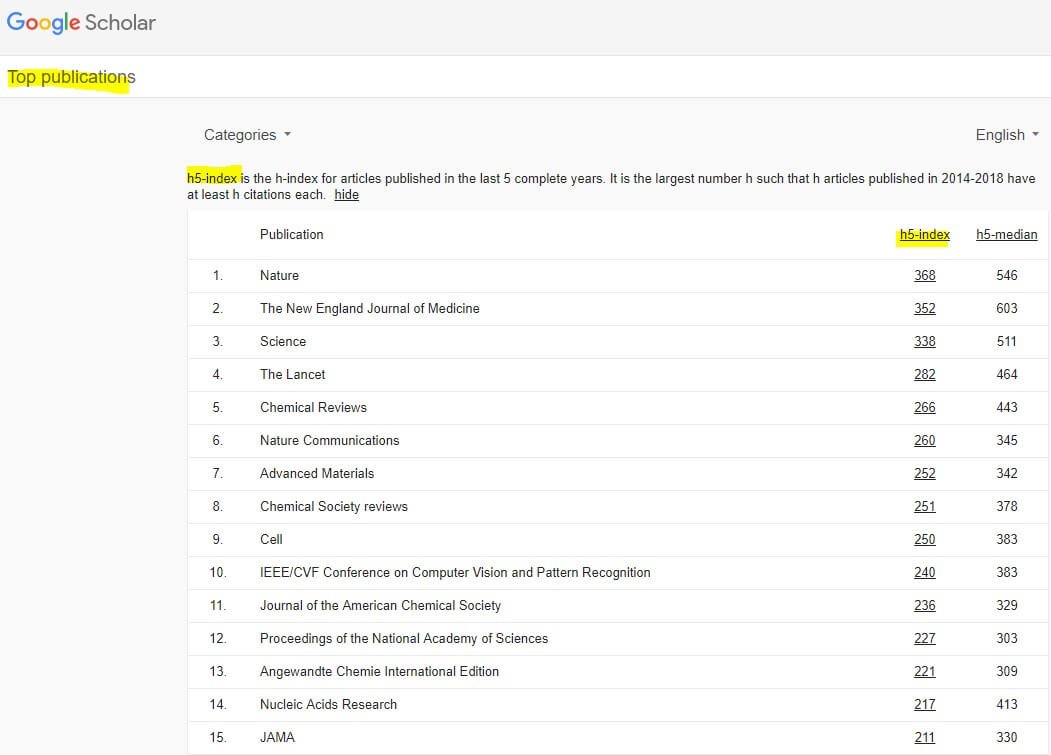Select Angewandte Chemie International Edition
This screenshot has height=755, width=1051.
click(x=379, y=671)
